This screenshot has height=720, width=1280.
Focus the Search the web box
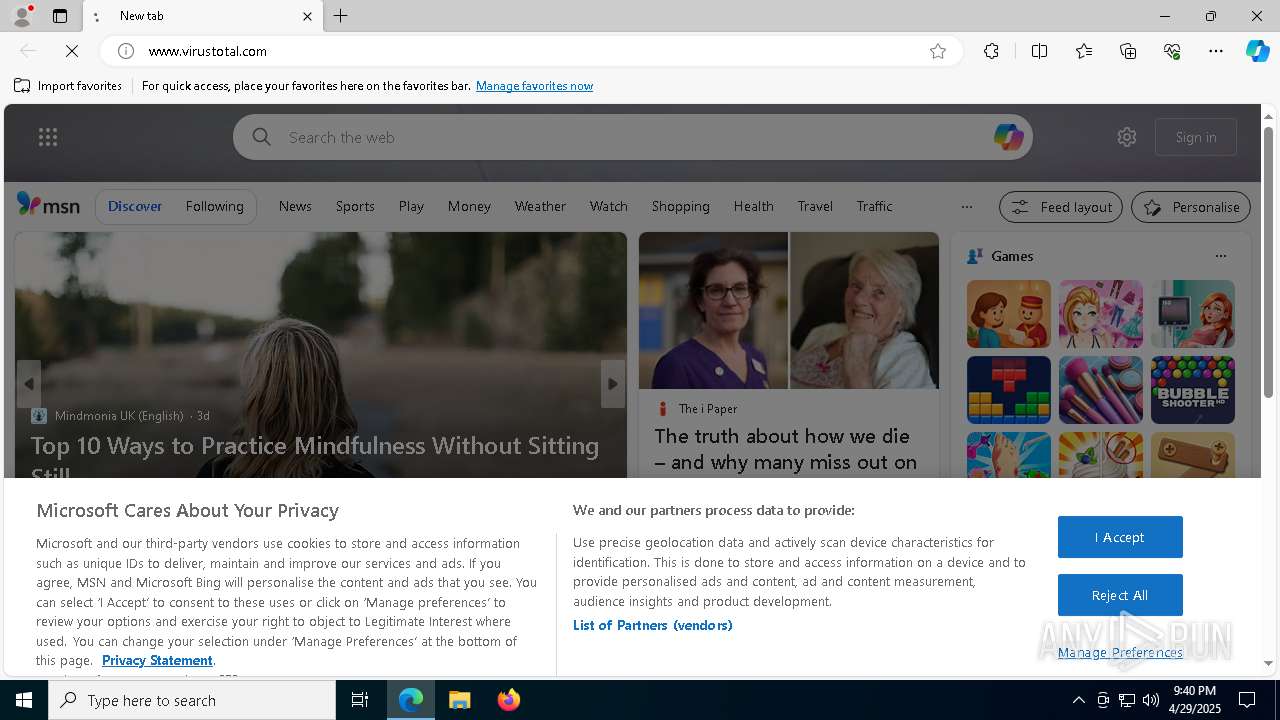click(632, 137)
